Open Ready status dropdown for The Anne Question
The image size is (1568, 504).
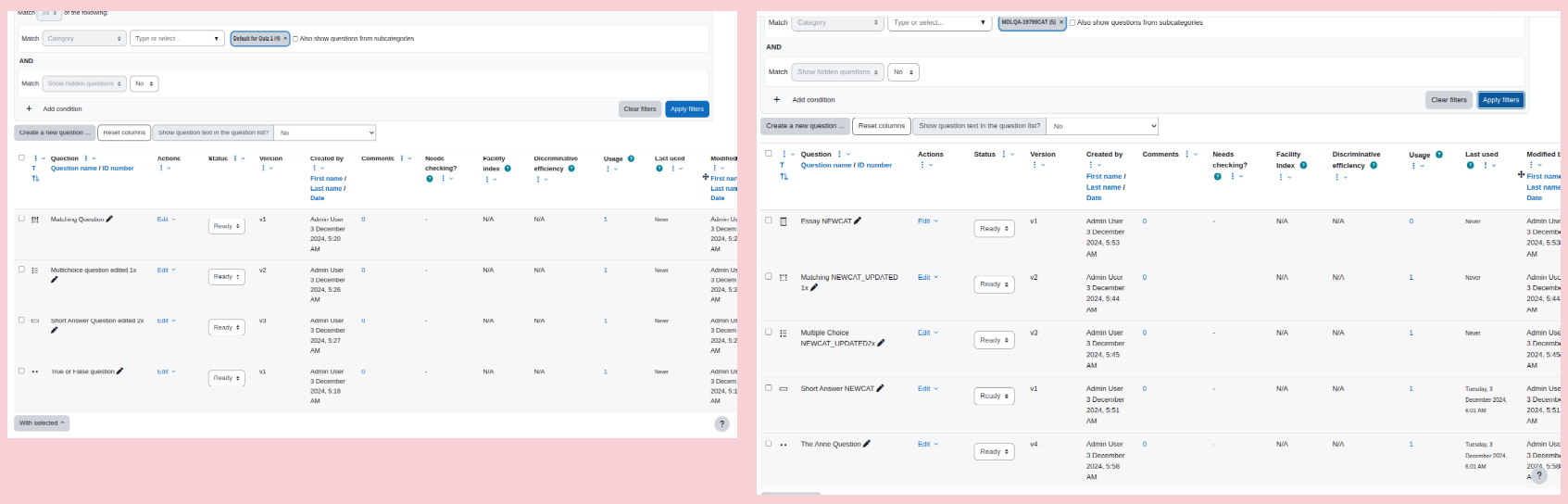[994, 451]
